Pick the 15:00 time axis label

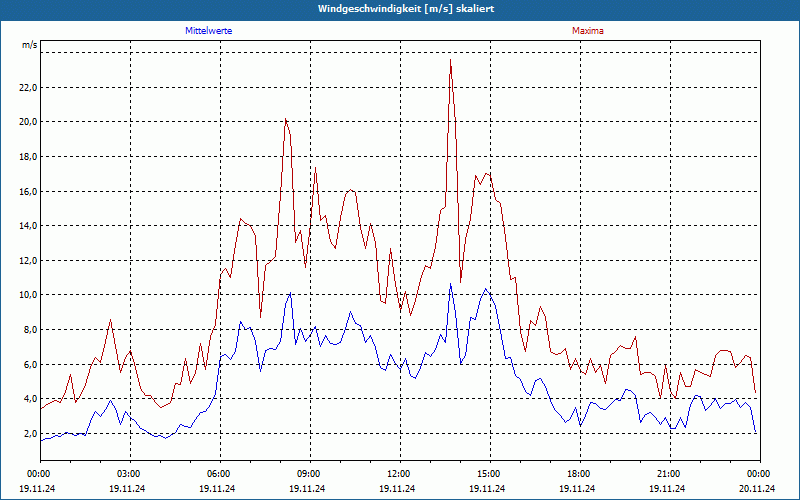[x=490, y=474]
